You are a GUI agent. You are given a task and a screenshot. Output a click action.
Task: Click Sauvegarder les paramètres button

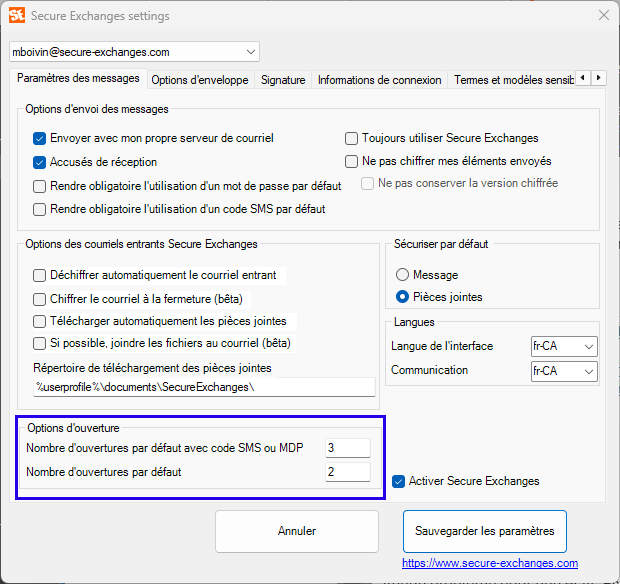click(484, 531)
